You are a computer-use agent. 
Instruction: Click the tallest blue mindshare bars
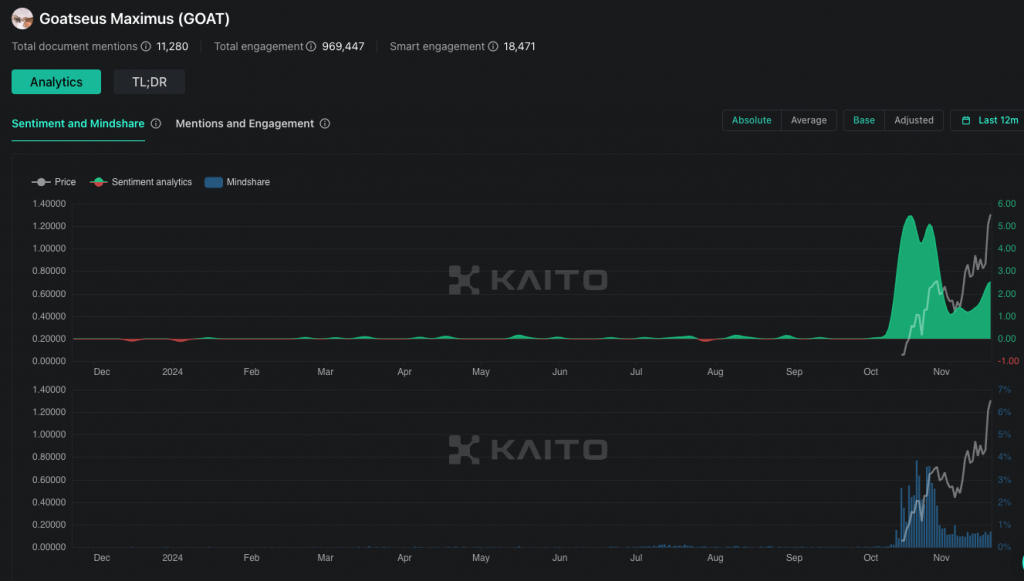pos(917,503)
